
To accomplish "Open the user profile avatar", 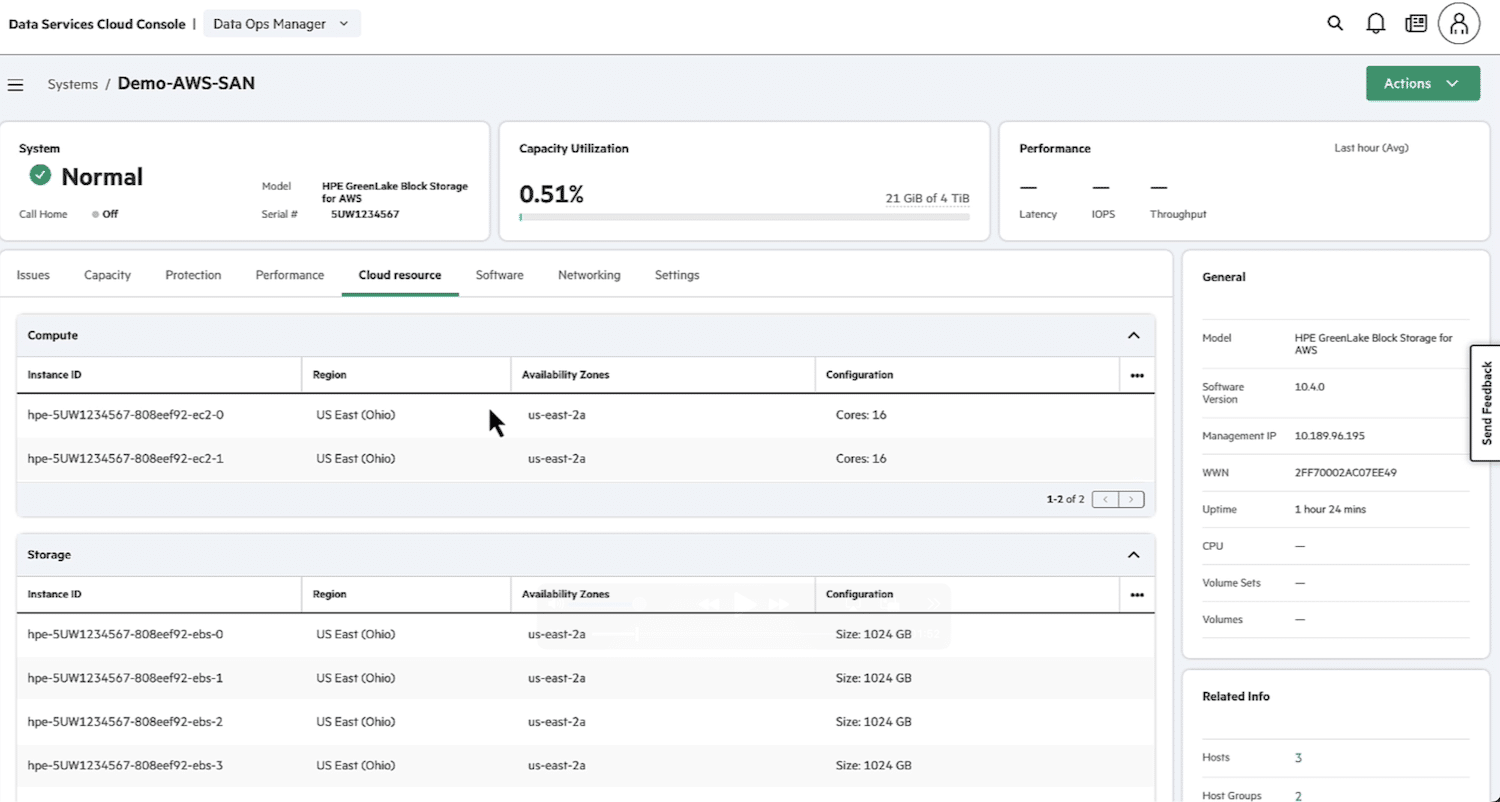I will 1459,23.
